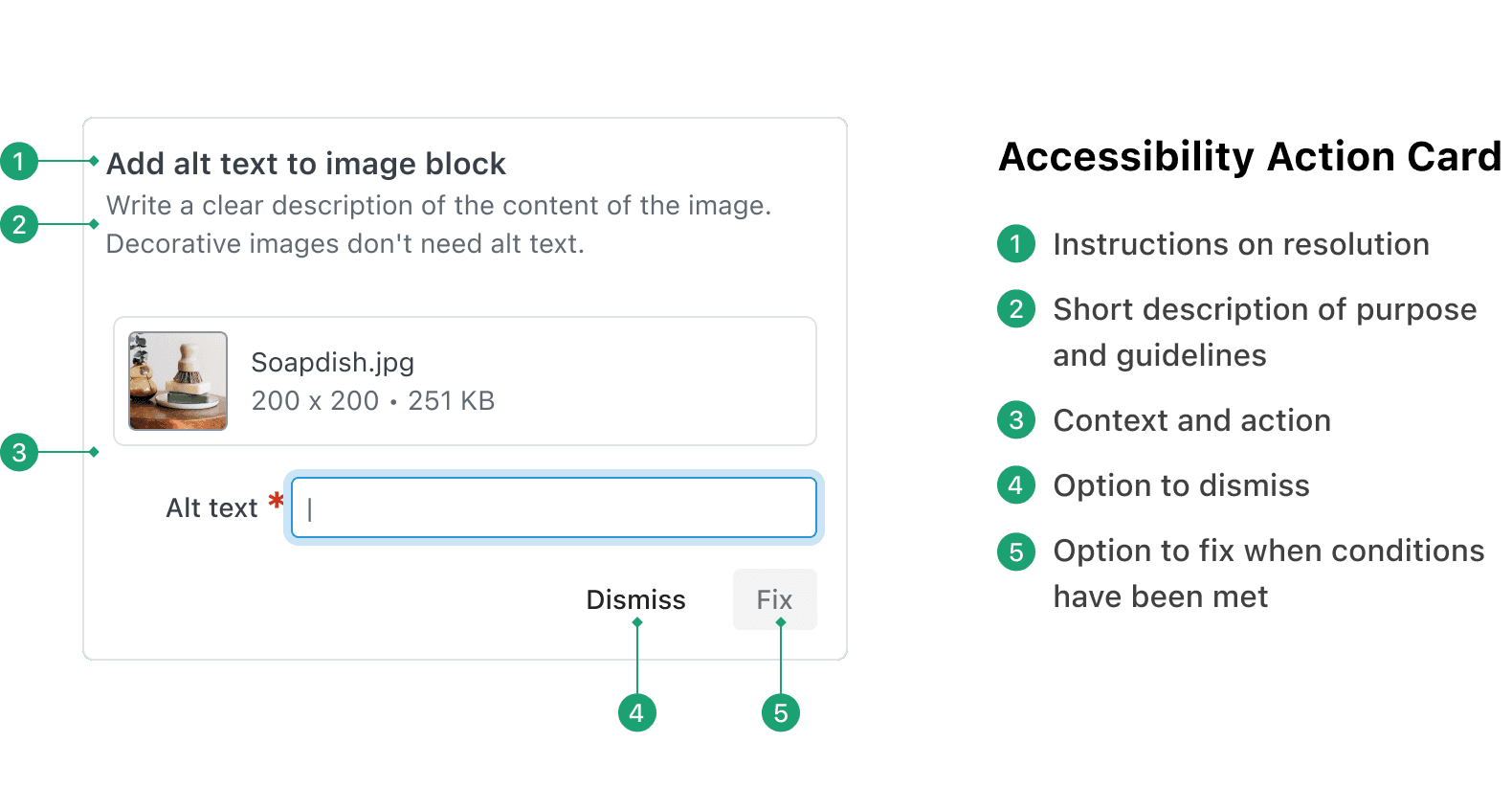
Task: Click the 'Alt text' field label
Action: [x=212, y=507]
